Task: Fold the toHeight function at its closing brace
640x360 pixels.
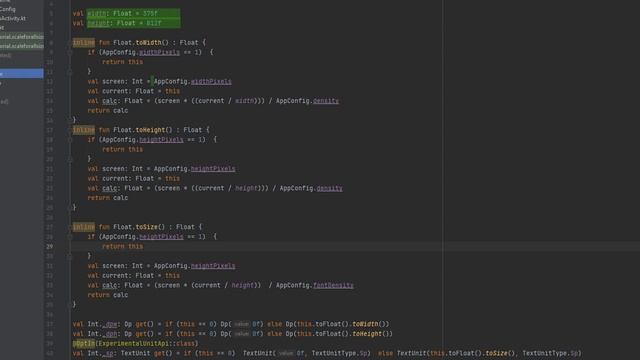Action: (x=70, y=208)
